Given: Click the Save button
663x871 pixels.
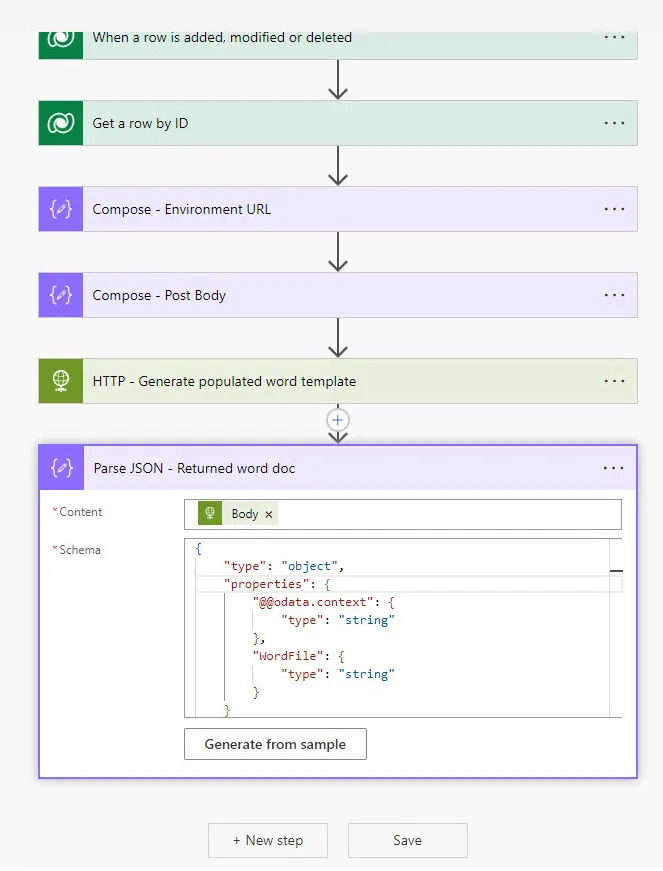Looking at the screenshot, I should click(x=407, y=840).
